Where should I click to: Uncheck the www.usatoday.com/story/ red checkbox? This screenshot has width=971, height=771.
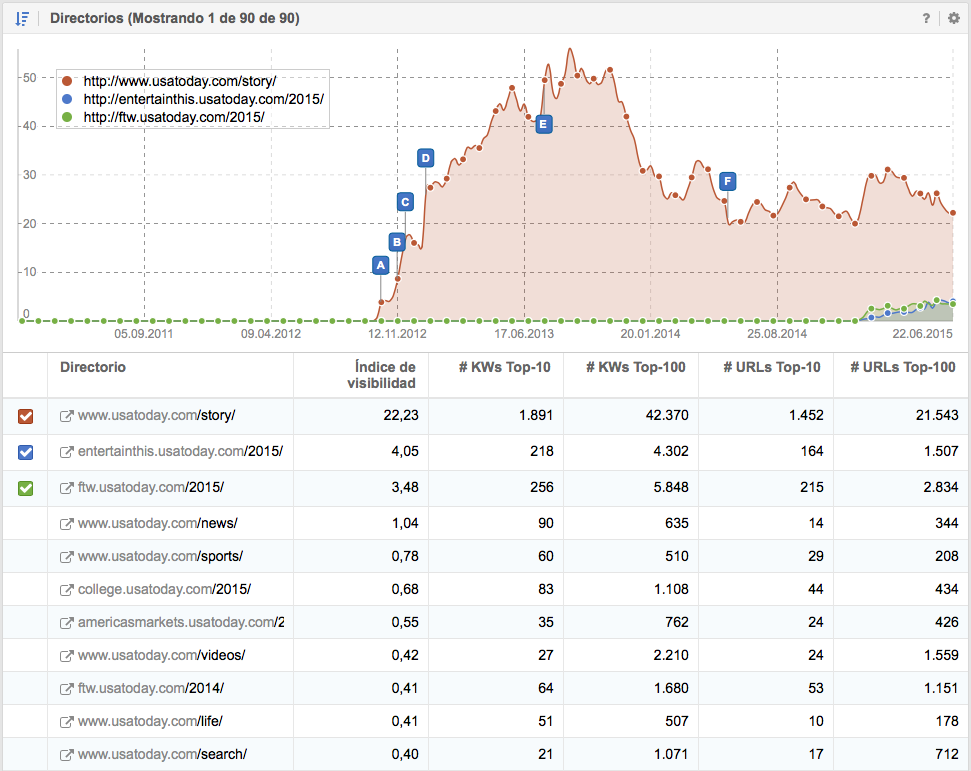point(26,416)
